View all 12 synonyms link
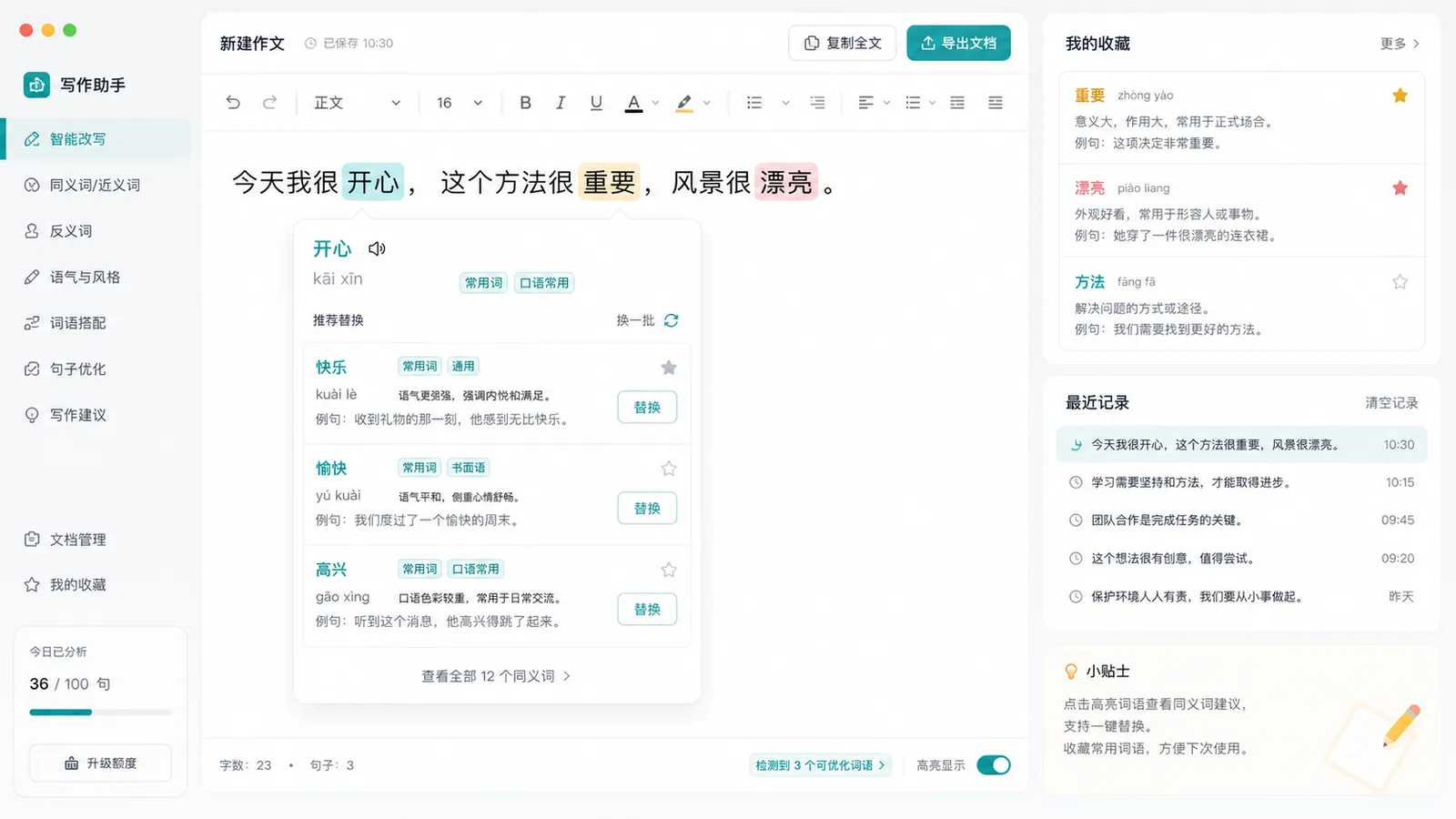The image size is (1456, 819). (x=496, y=676)
